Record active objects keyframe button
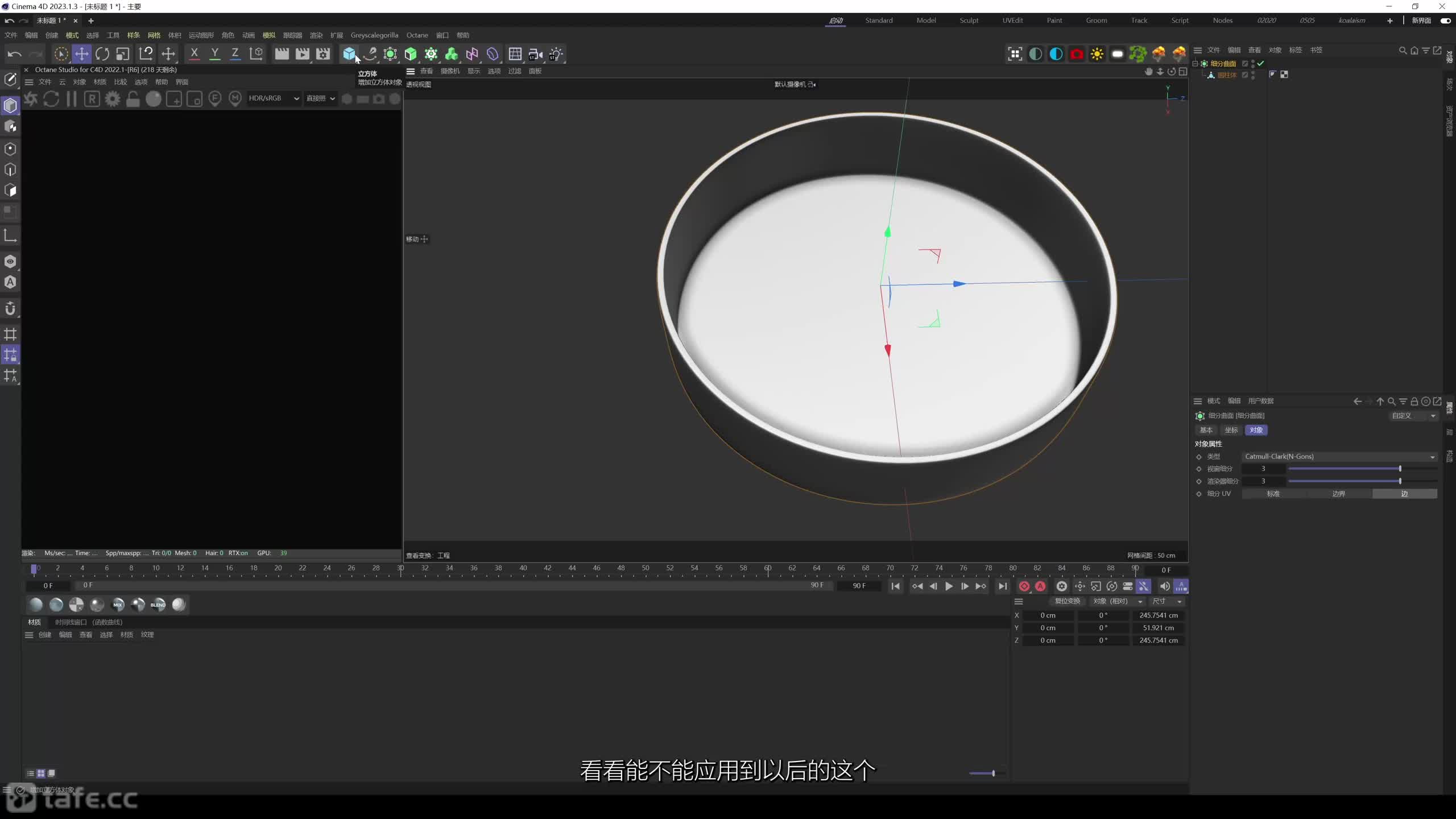The image size is (1456, 819). (x=1024, y=586)
